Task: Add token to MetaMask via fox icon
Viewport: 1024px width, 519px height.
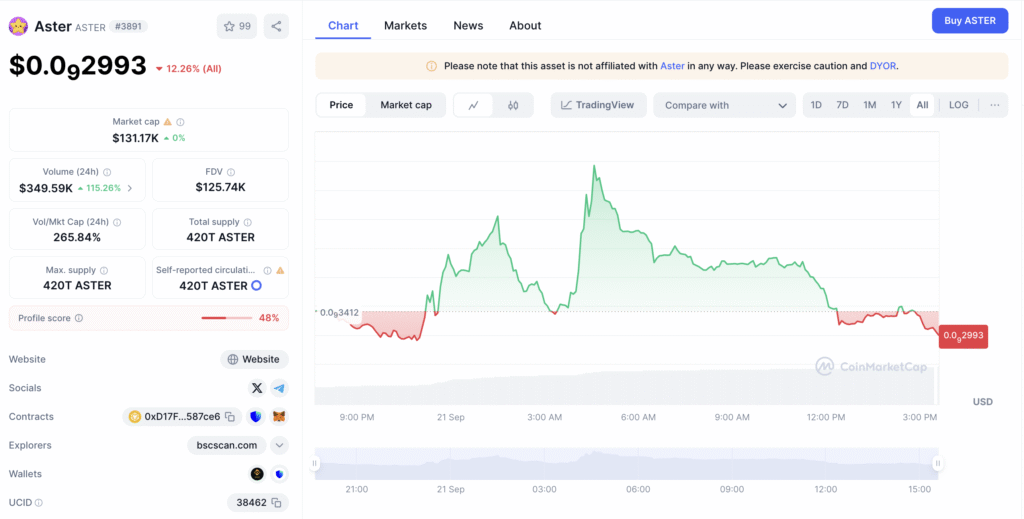Action: point(279,417)
